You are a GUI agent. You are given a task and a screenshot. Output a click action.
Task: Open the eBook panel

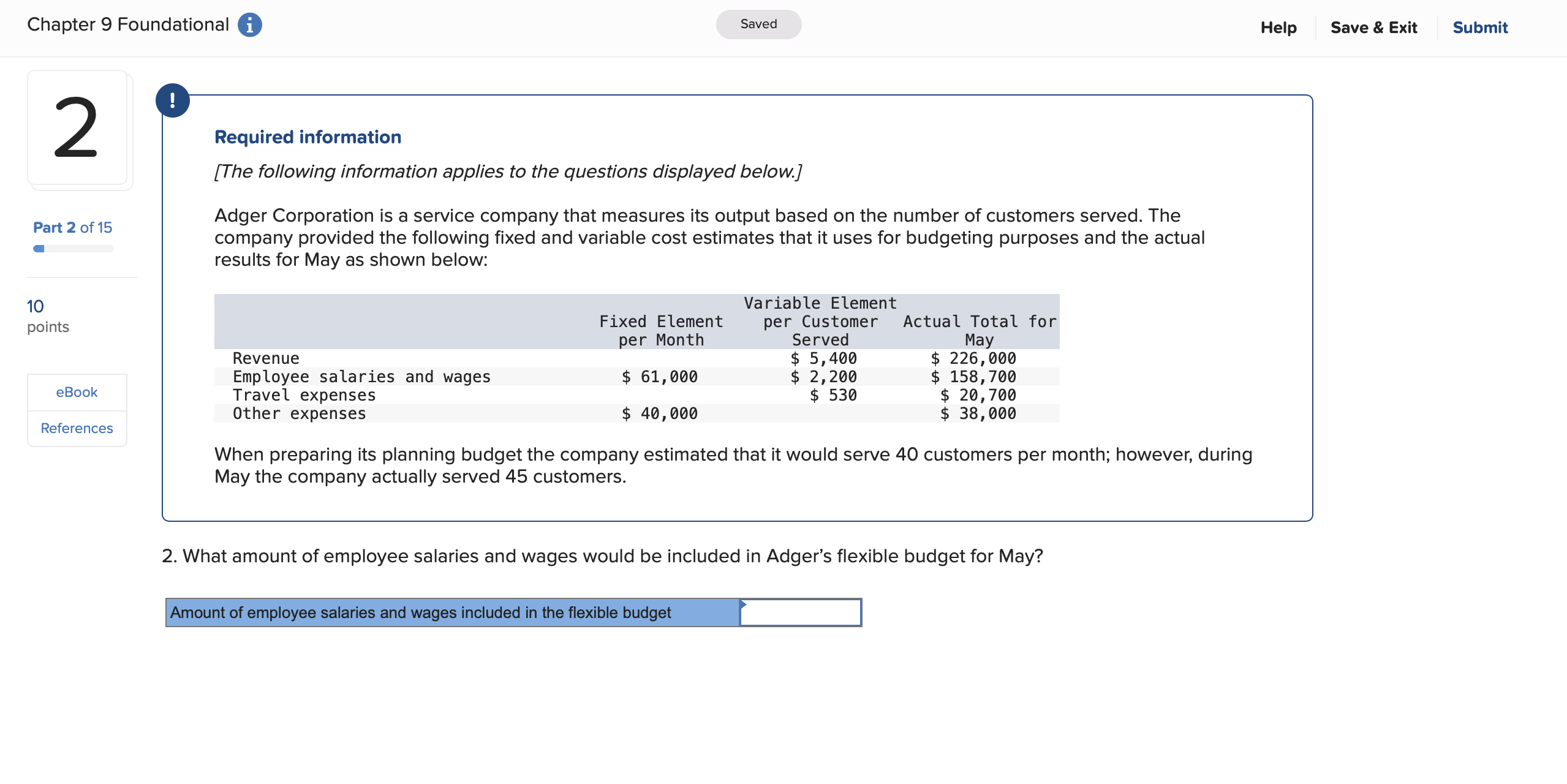tap(77, 392)
